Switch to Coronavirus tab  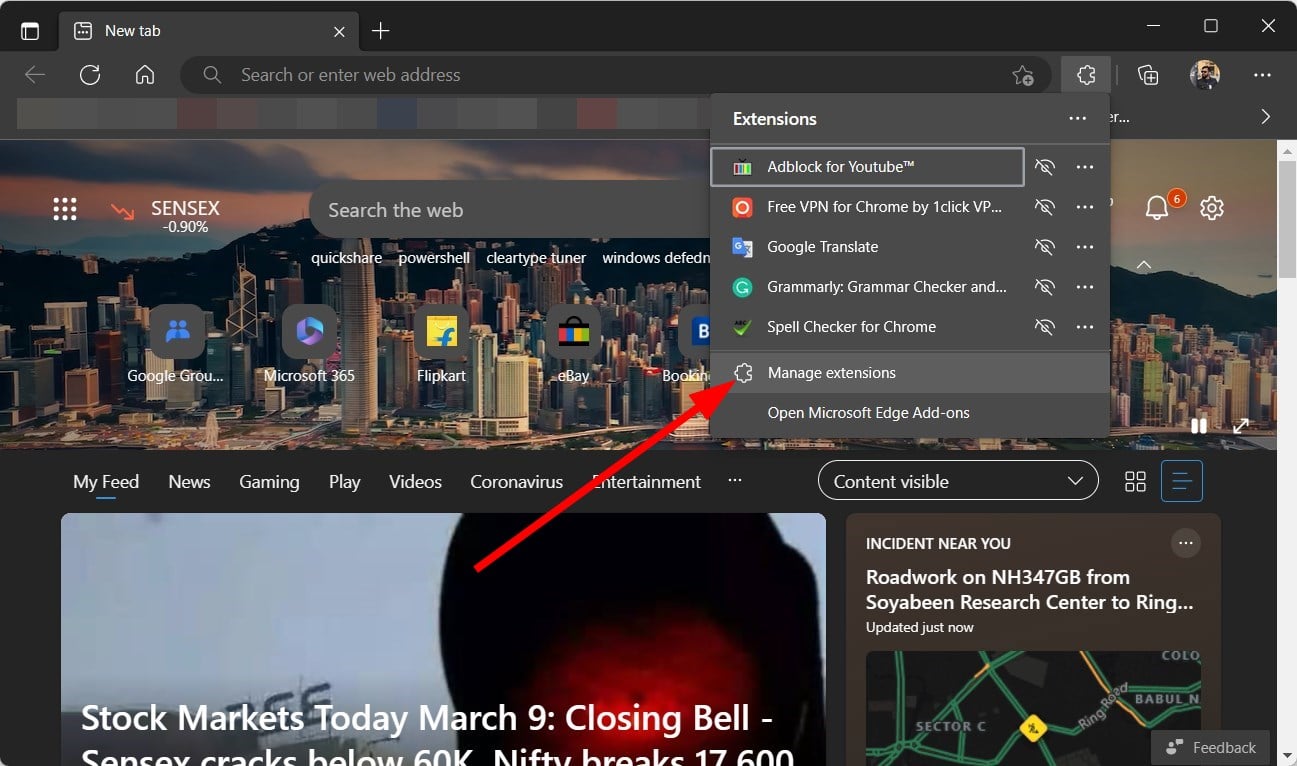click(516, 482)
